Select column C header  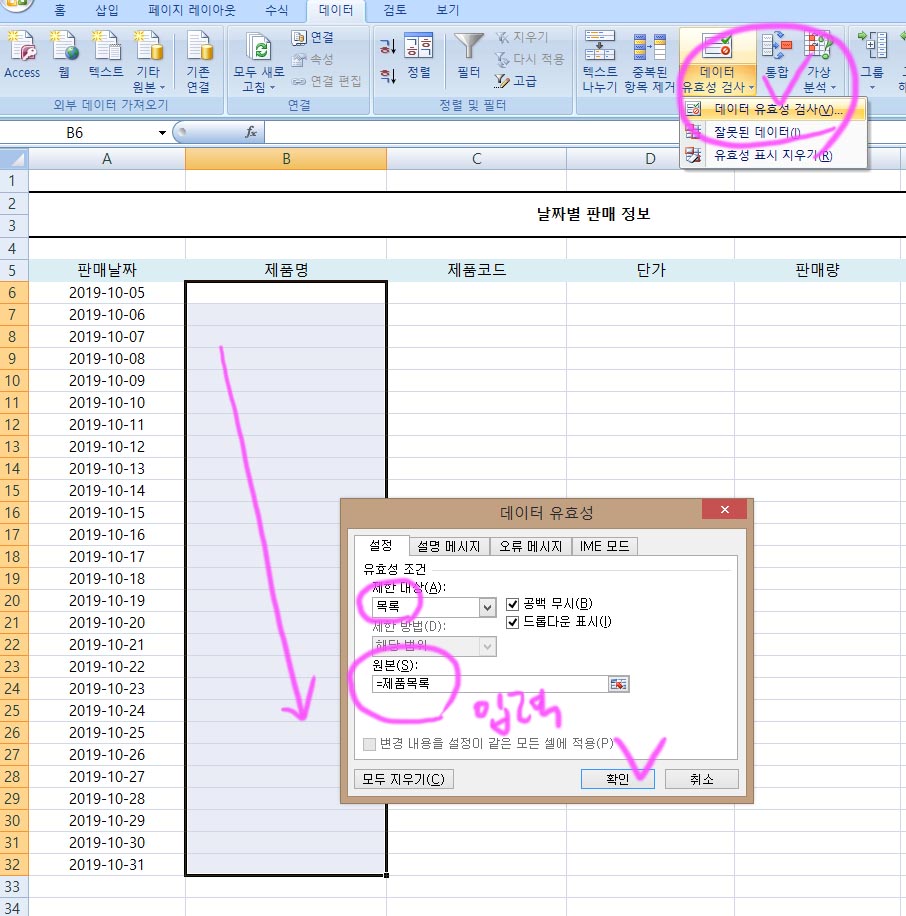[x=477, y=159]
